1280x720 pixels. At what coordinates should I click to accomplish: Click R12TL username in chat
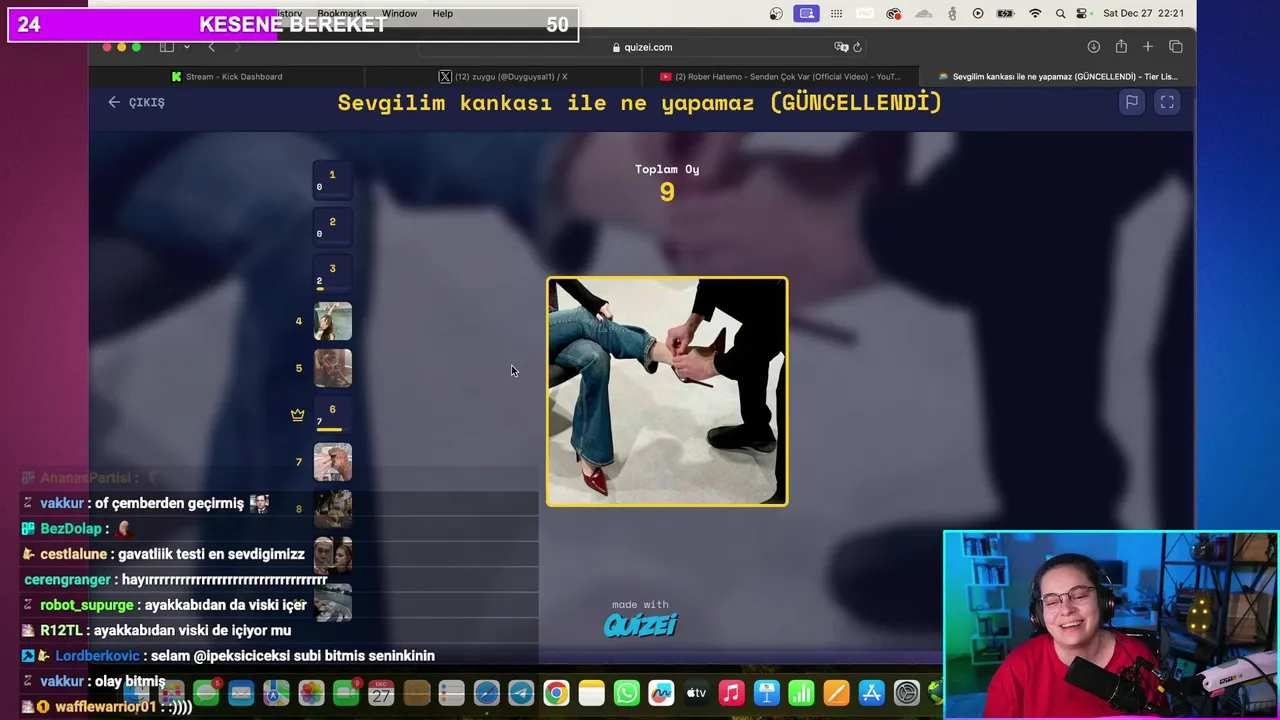click(61, 630)
